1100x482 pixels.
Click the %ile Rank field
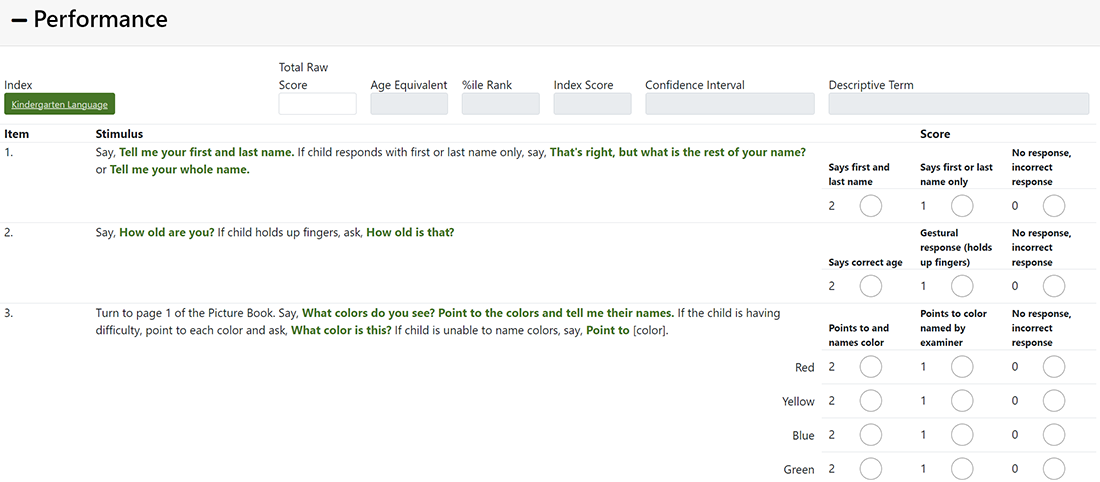tap(500, 104)
